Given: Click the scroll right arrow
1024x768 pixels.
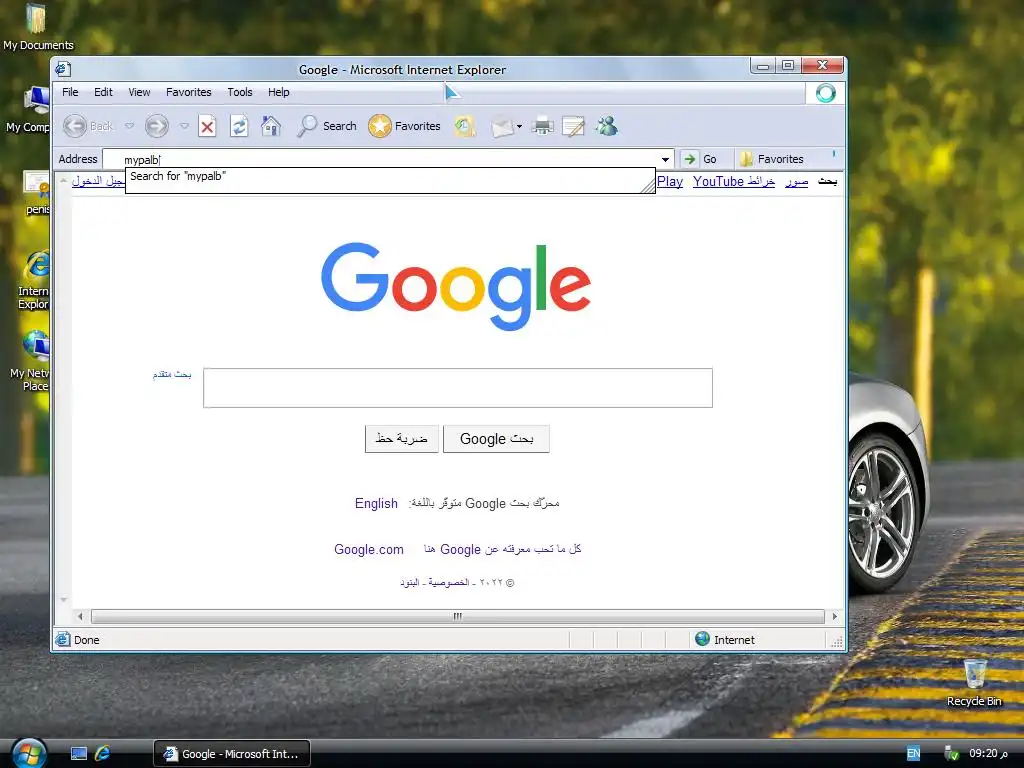Looking at the screenshot, I should [x=834, y=616].
